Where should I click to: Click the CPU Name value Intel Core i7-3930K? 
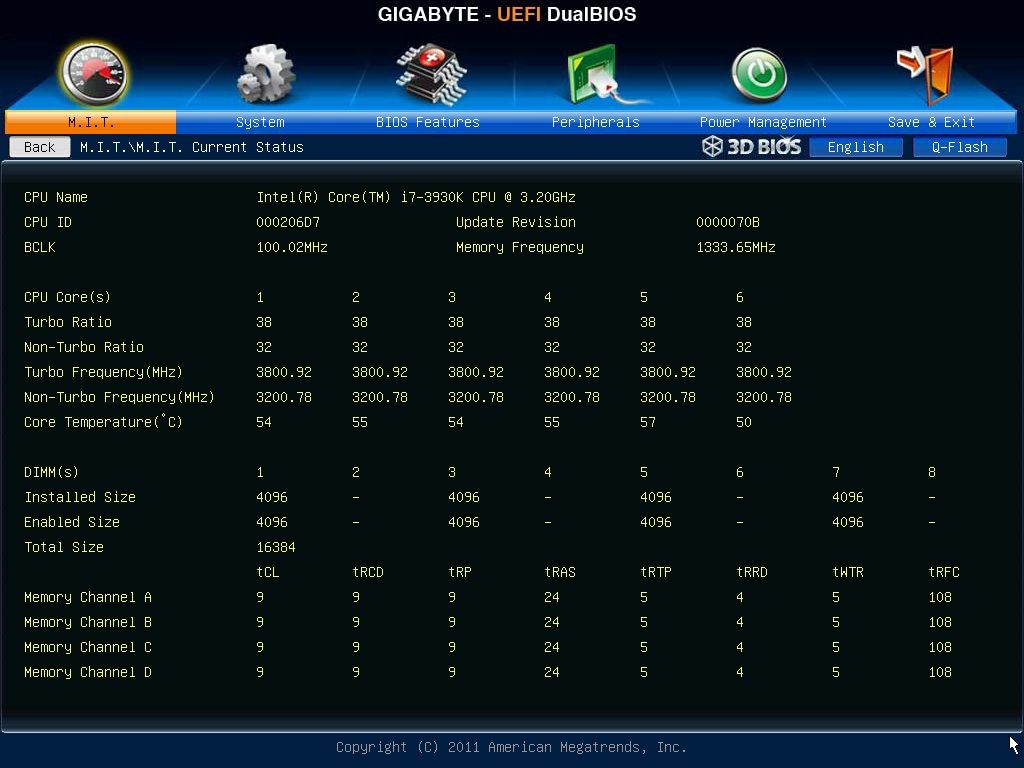point(416,197)
